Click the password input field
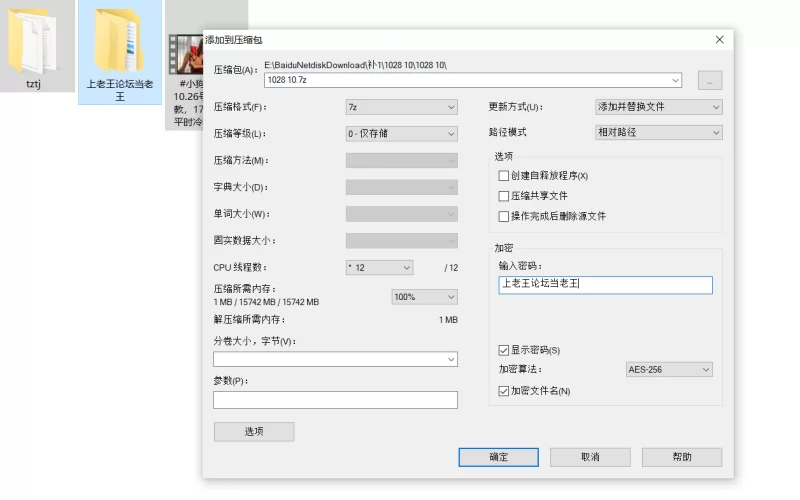This screenshot has height=500, width=800. coord(605,285)
